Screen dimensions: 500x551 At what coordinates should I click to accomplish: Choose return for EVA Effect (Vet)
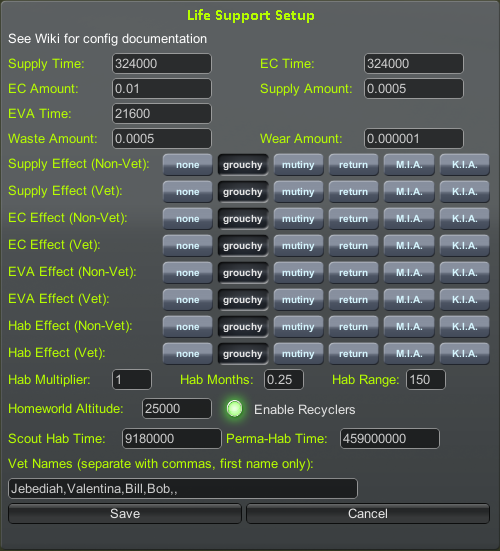(353, 299)
